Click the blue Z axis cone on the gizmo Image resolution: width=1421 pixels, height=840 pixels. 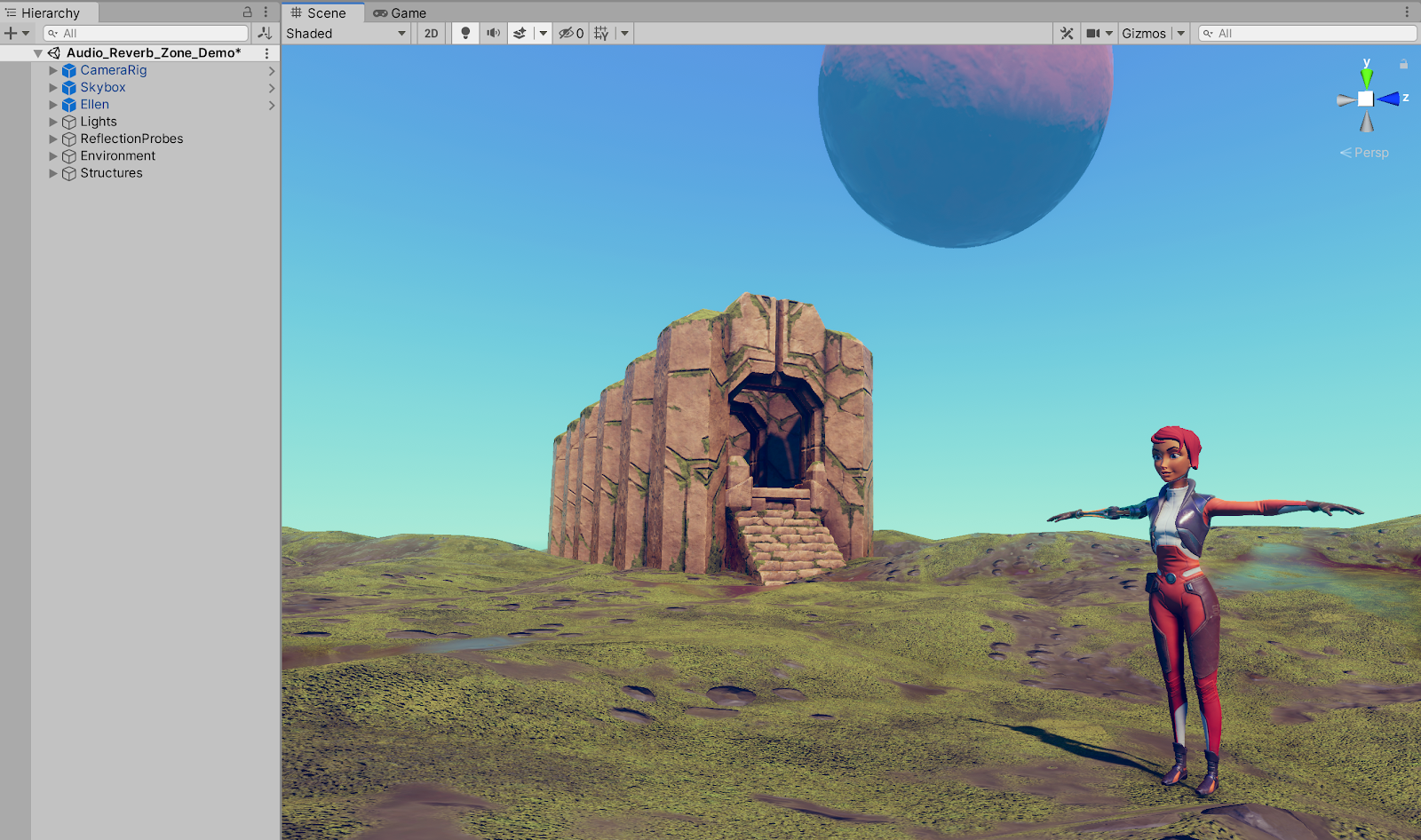(1390, 99)
